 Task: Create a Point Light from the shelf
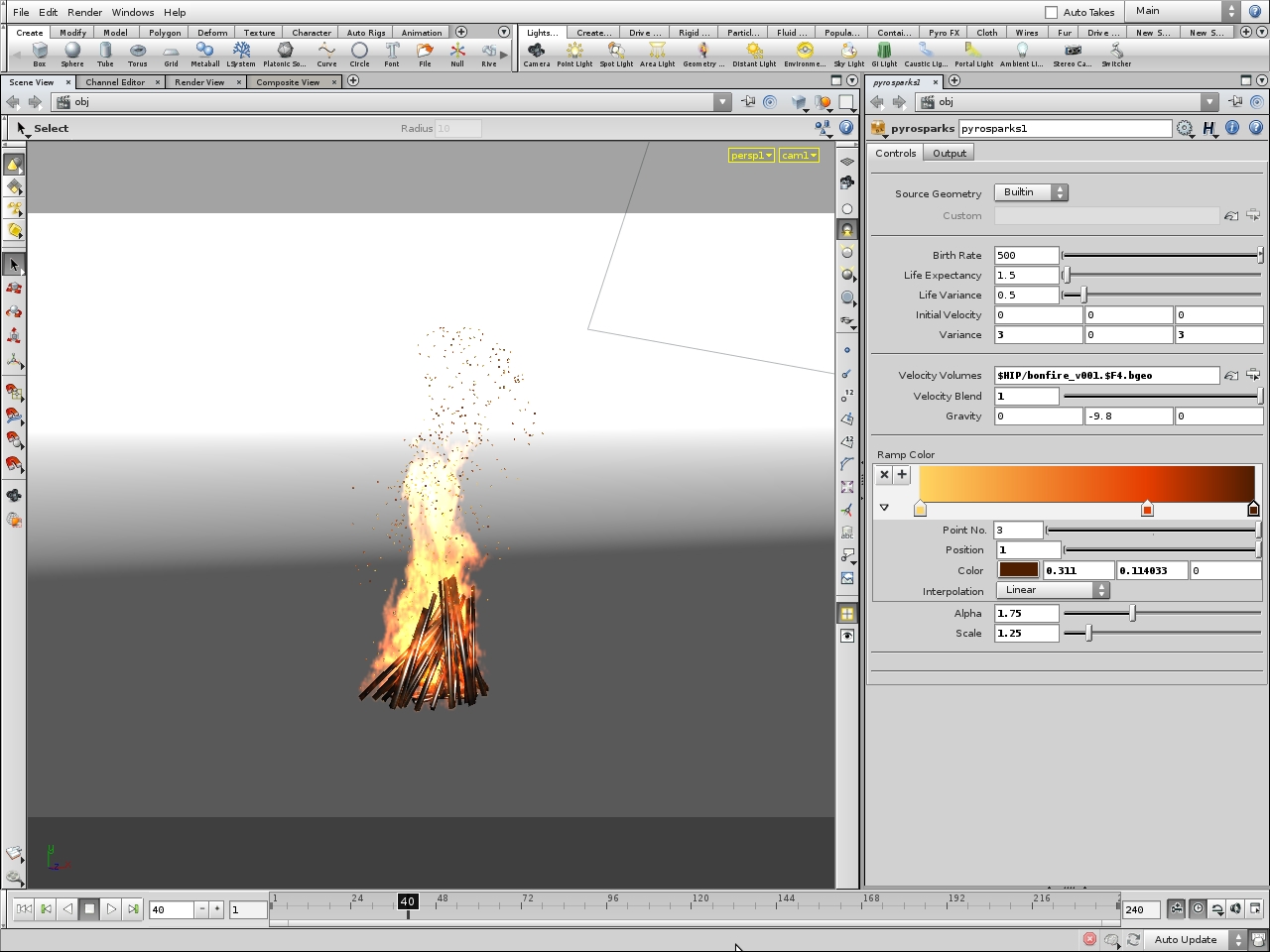point(574,52)
